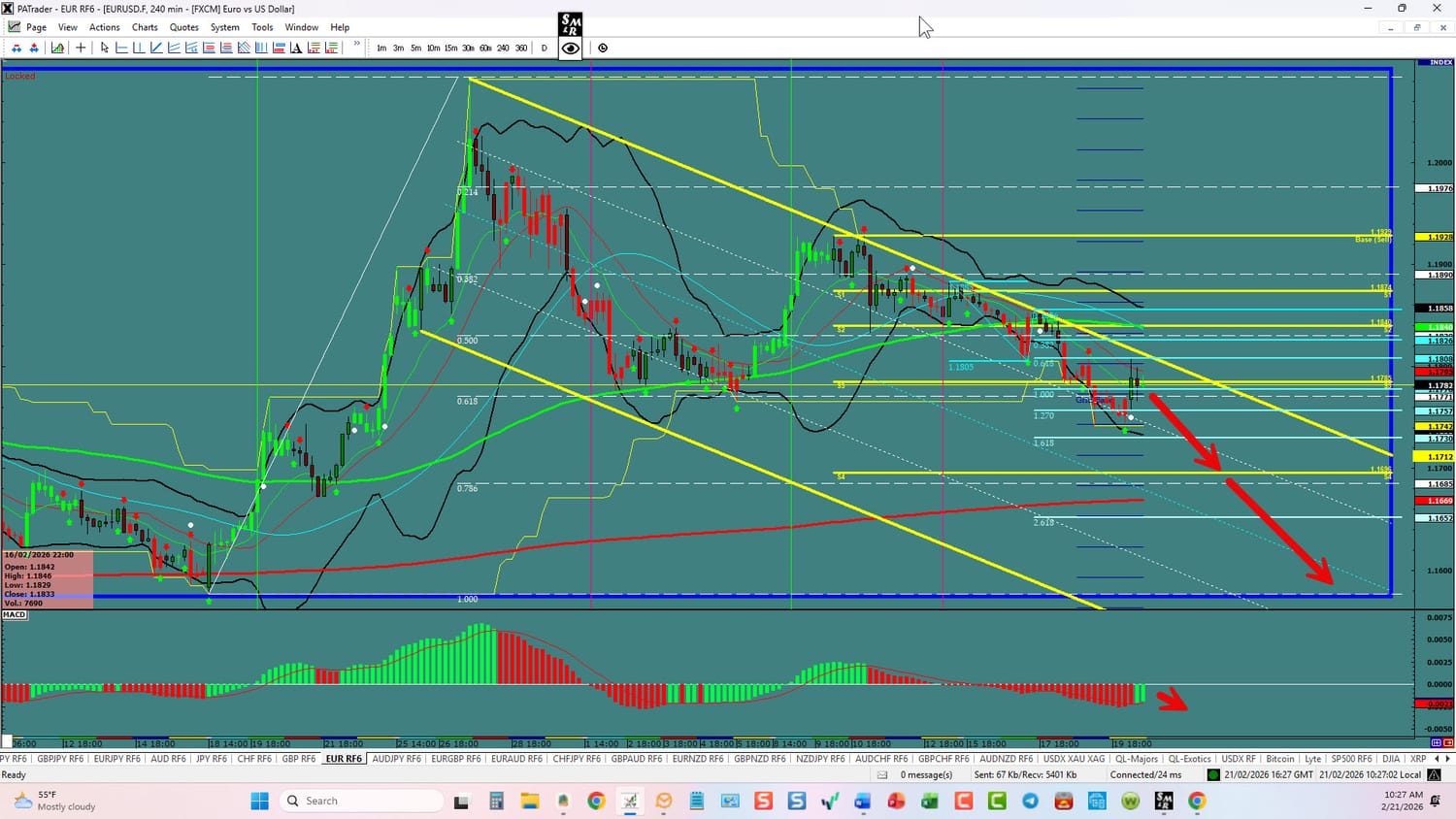Toggle the eye visibility button
This screenshot has width=1456, height=819.
tap(571, 48)
